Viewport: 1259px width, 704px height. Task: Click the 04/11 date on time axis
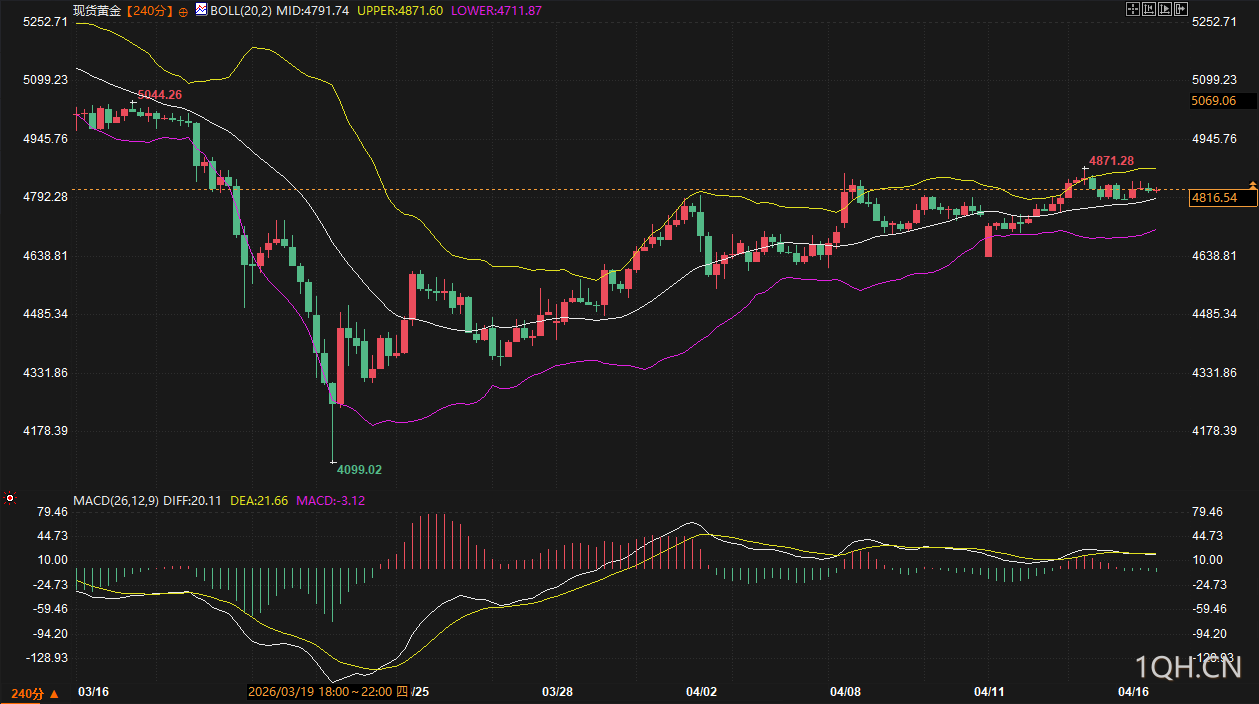[x=989, y=692]
